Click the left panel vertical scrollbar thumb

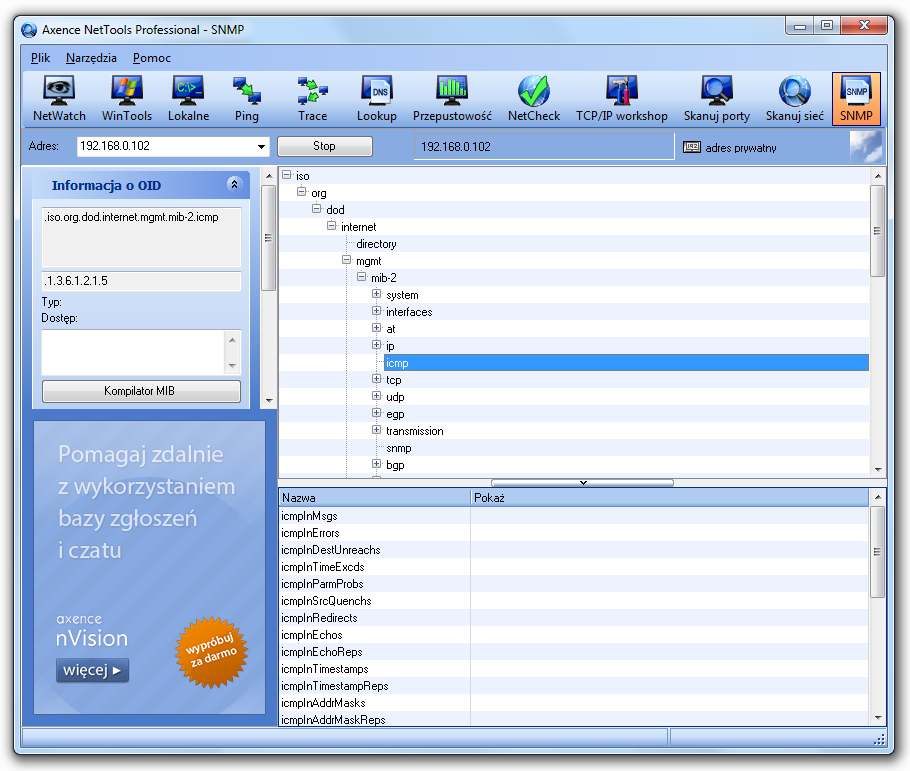(x=268, y=238)
